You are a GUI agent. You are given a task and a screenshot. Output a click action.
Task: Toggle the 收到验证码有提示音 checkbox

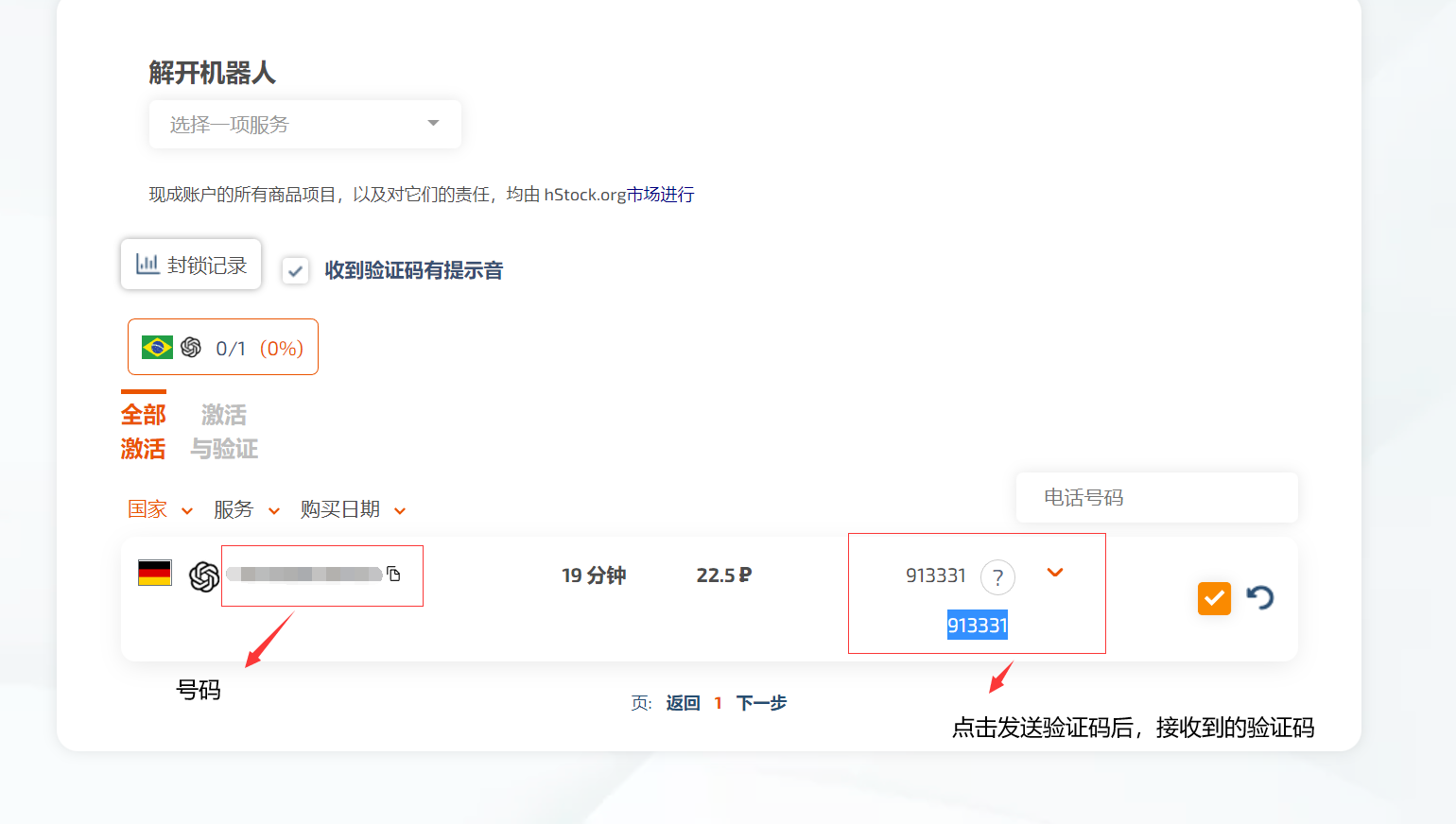(295, 271)
